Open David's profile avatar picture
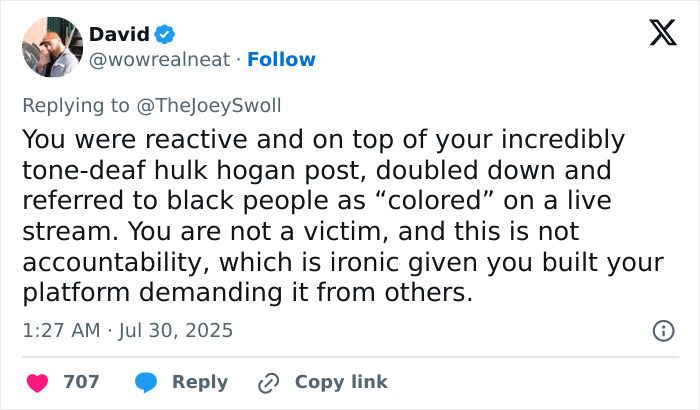 click(x=51, y=47)
